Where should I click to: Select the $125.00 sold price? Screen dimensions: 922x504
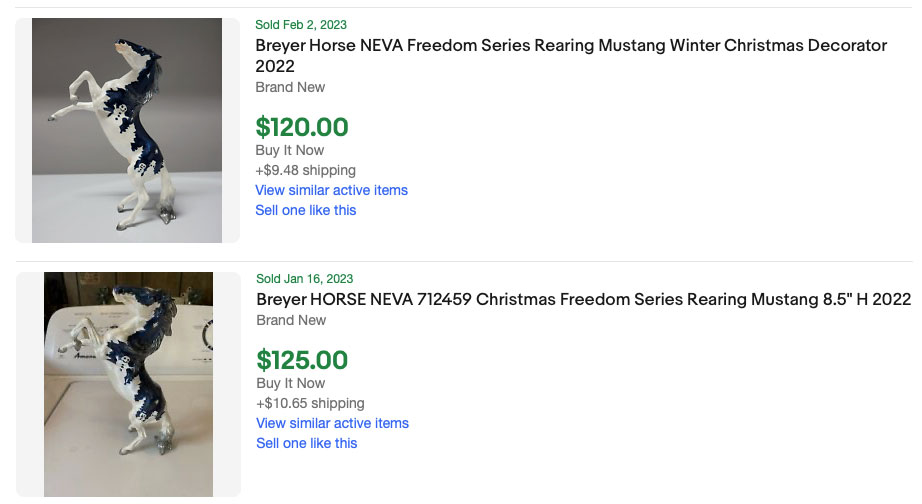click(x=302, y=360)
